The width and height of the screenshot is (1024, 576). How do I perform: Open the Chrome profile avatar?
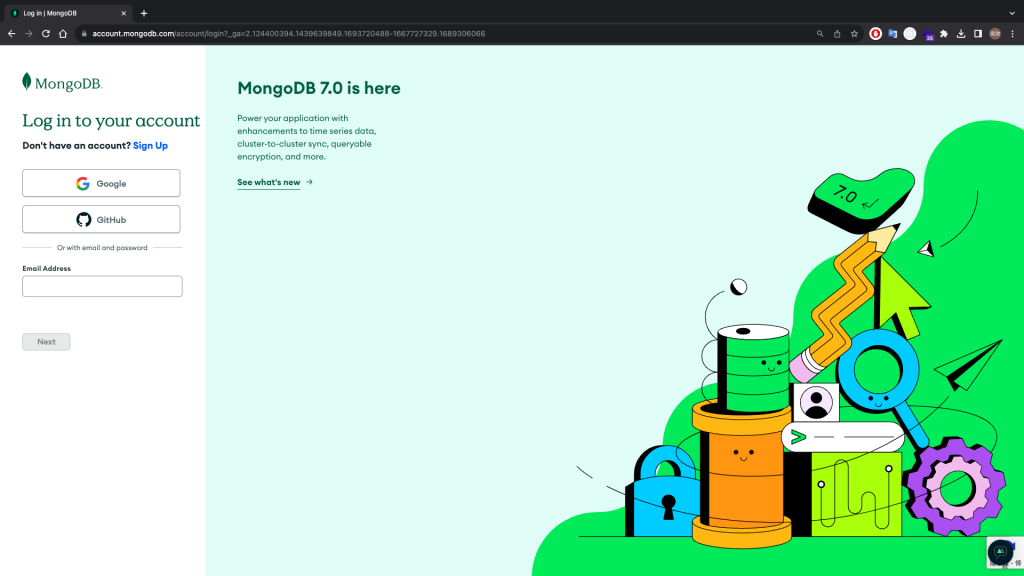click(995, 33)
